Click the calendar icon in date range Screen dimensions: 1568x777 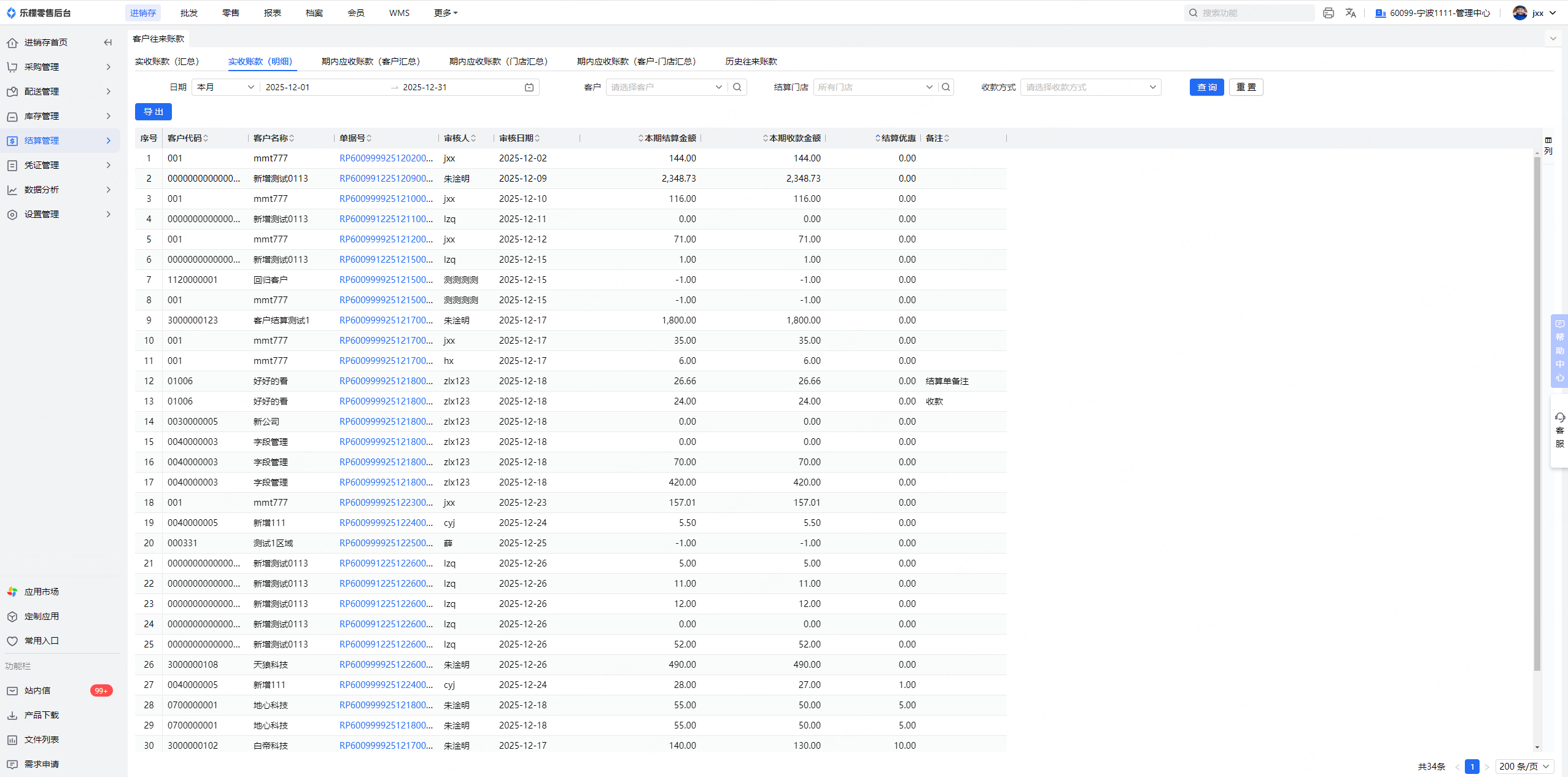pos(529,87)
